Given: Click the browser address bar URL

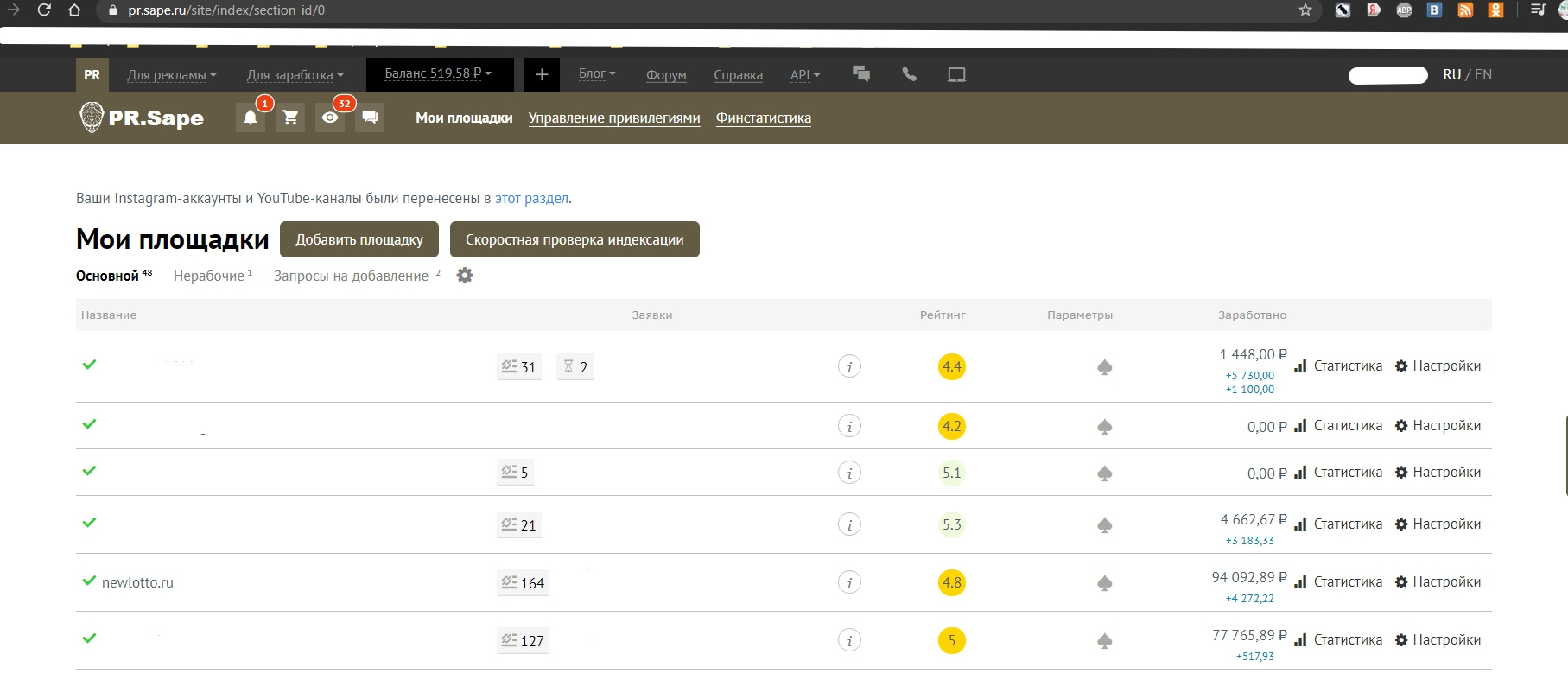Looking at the screenshot, I should tap(226, 10).
